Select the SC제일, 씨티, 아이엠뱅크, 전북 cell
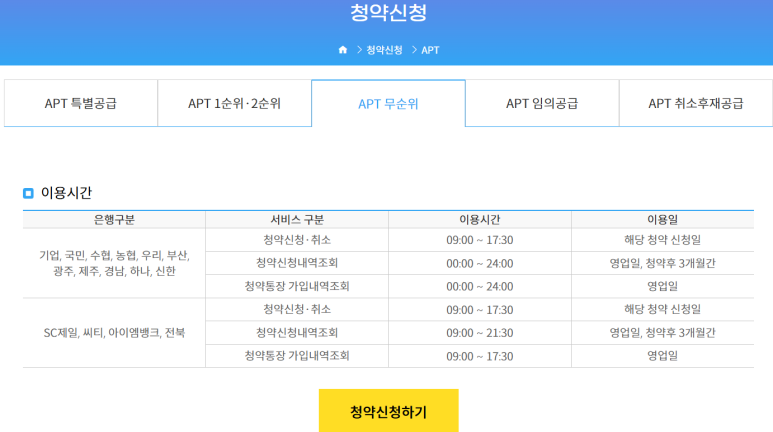 click(x=114, y=333)
